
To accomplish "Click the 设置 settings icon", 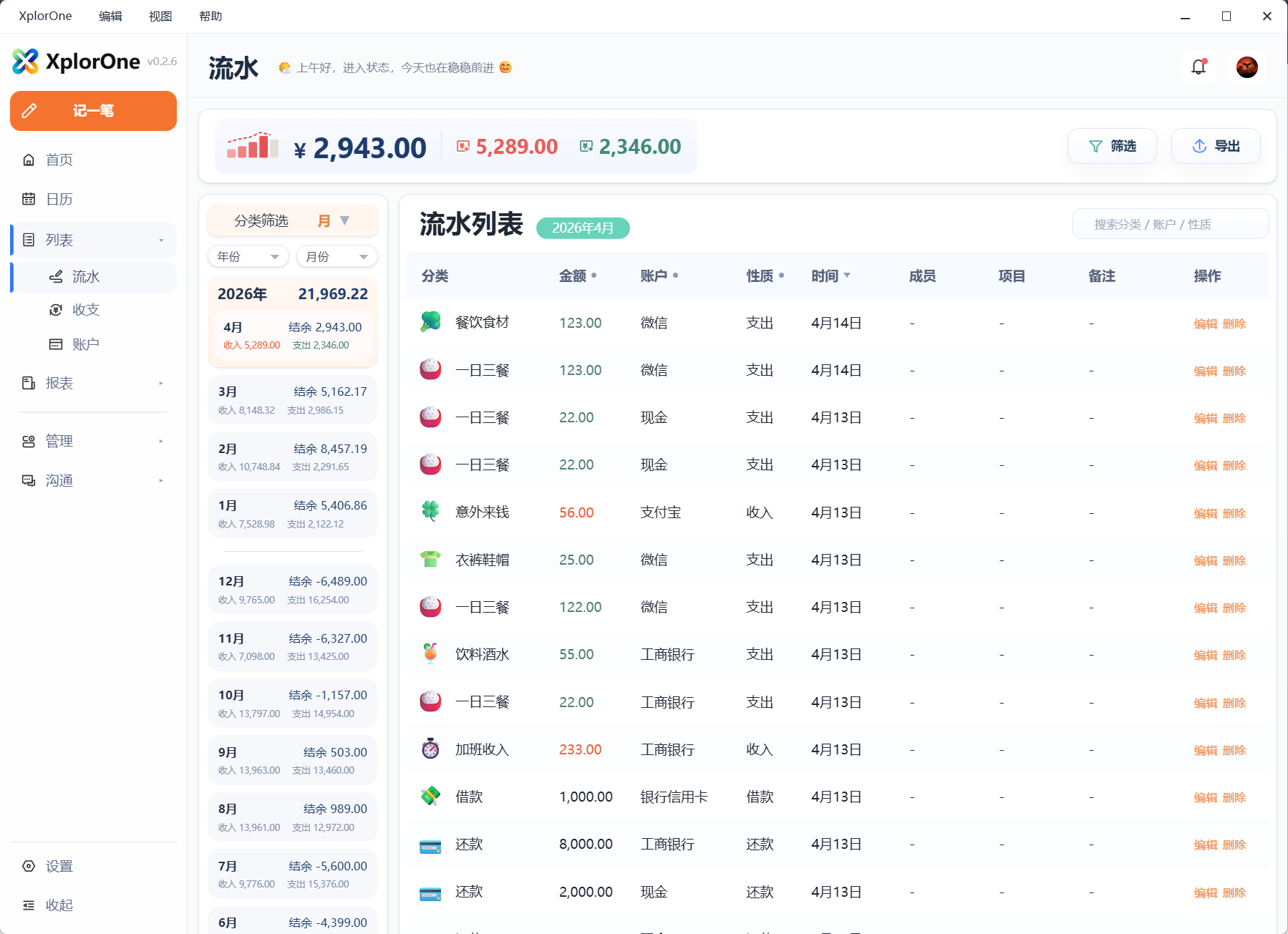I will coord(29,866).
